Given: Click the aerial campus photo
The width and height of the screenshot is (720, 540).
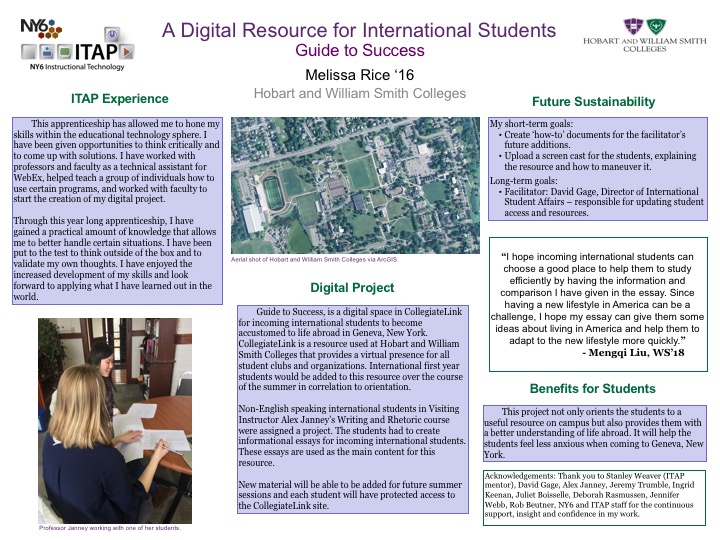Looking at the screenshot, I should 355,185.
